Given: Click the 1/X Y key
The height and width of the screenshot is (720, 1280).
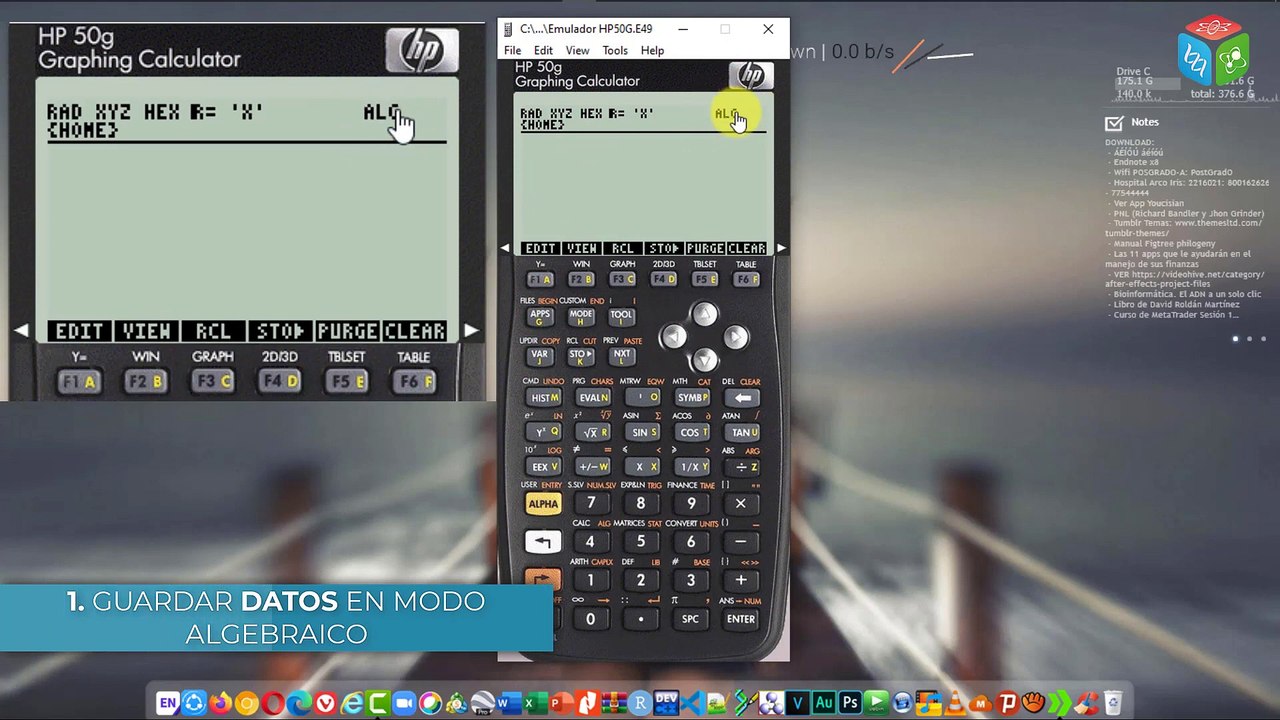Looking at the screenshot, I should tap(693, 467).
